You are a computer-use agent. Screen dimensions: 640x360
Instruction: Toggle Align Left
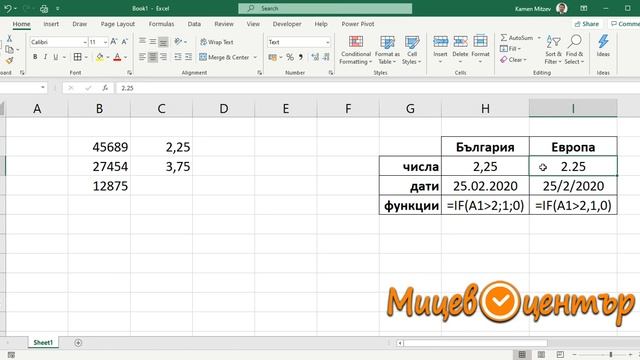point(142,57)
